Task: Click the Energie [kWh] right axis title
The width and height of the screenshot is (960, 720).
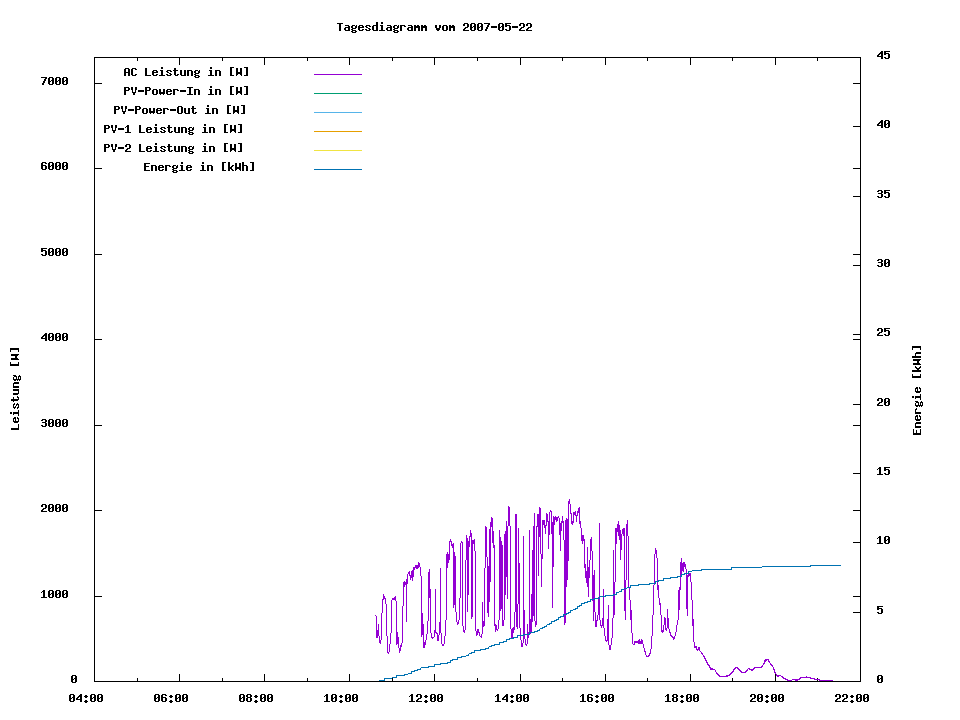Action: (x=917, y=390)
